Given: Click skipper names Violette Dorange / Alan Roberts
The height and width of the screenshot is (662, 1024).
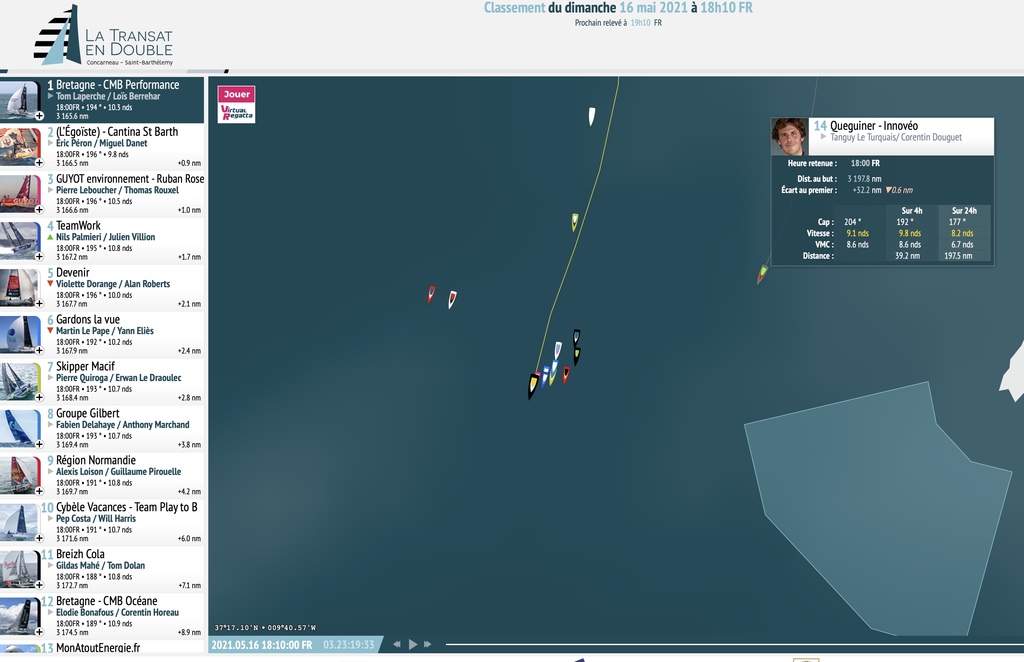Looking at the screenshot, I should pos(113,284).
